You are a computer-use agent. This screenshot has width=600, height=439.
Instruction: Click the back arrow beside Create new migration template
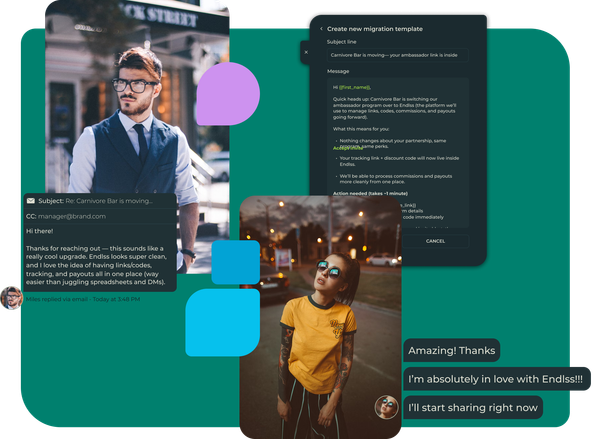[x=321, y=29]
